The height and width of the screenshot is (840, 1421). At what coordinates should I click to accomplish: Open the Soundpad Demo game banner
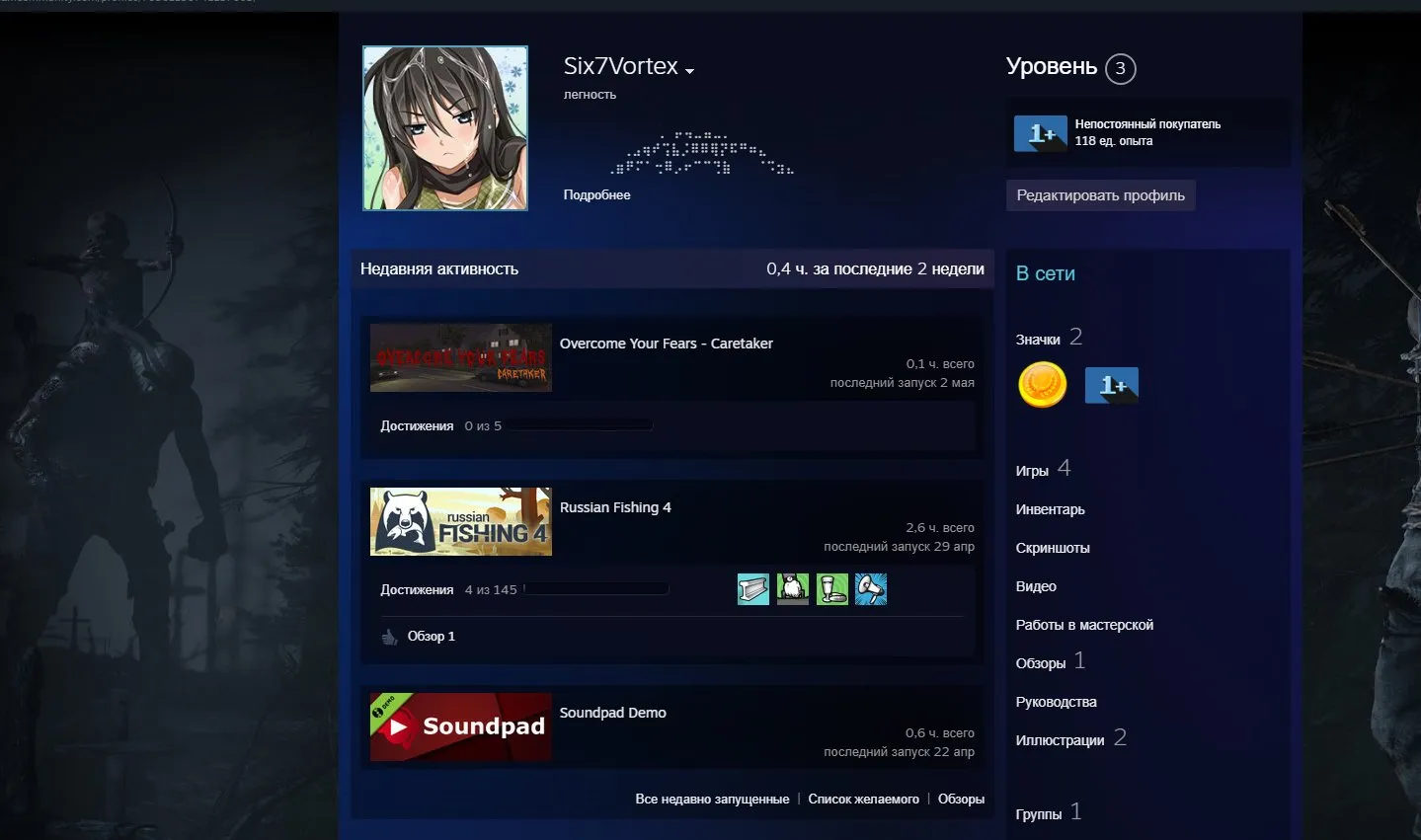[x=461, y=726]
